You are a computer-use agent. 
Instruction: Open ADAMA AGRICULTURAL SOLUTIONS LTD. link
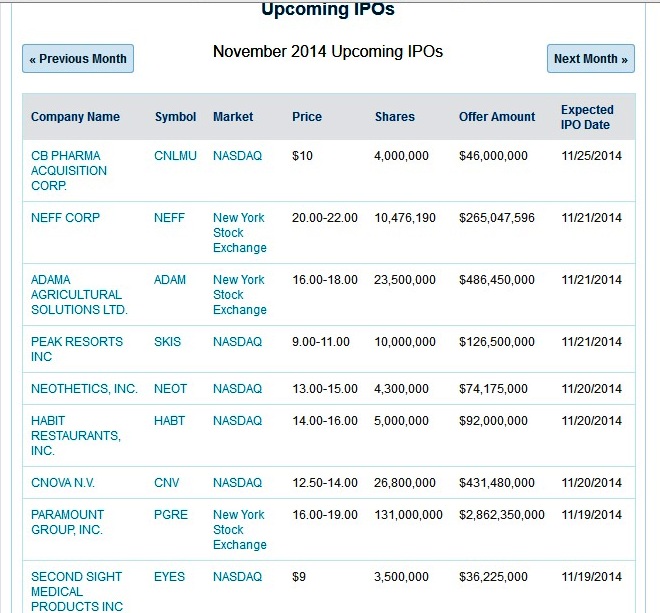pos(79,295)
